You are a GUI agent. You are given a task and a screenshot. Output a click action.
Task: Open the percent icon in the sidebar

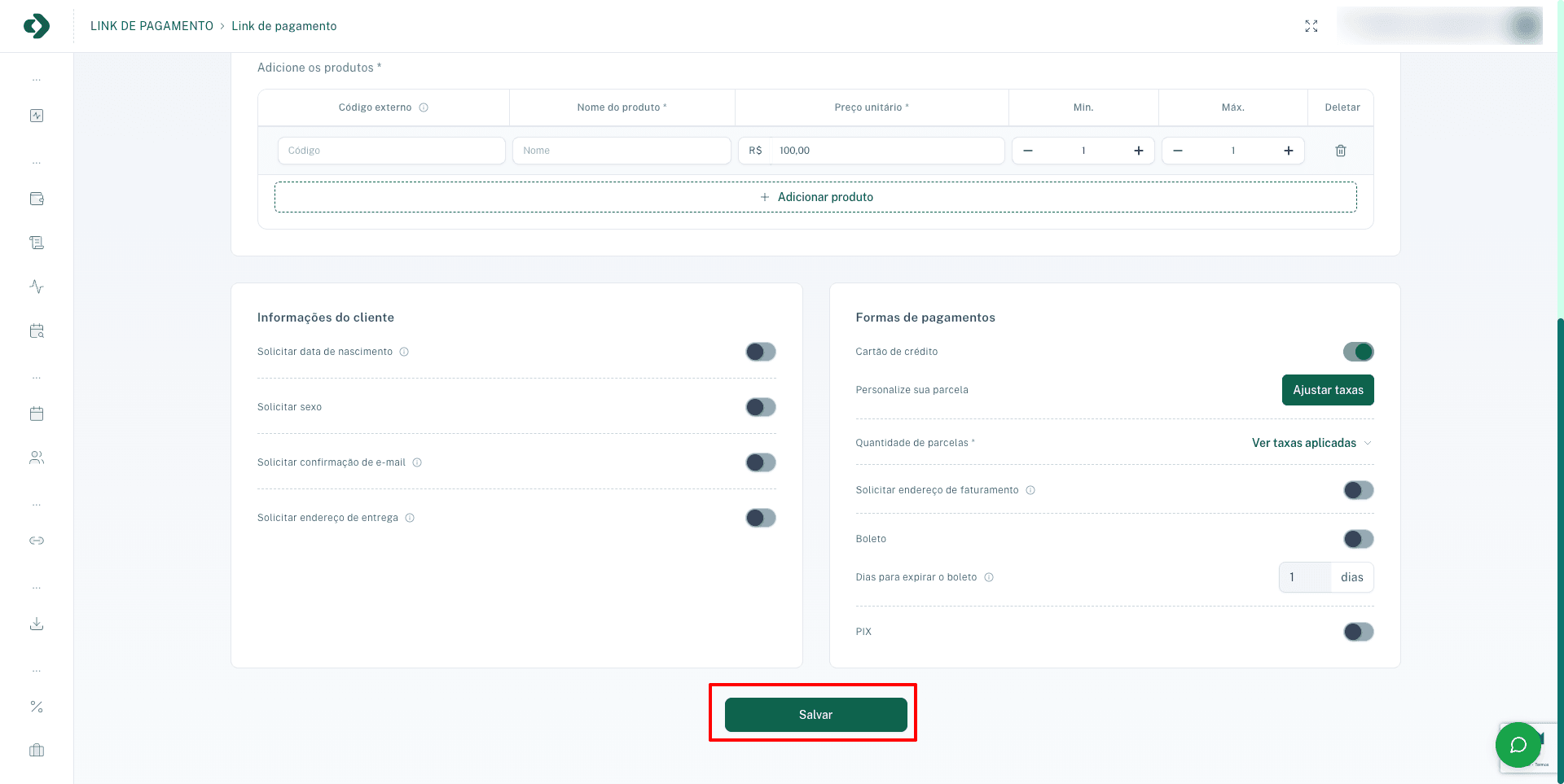[x=37, y=707]
